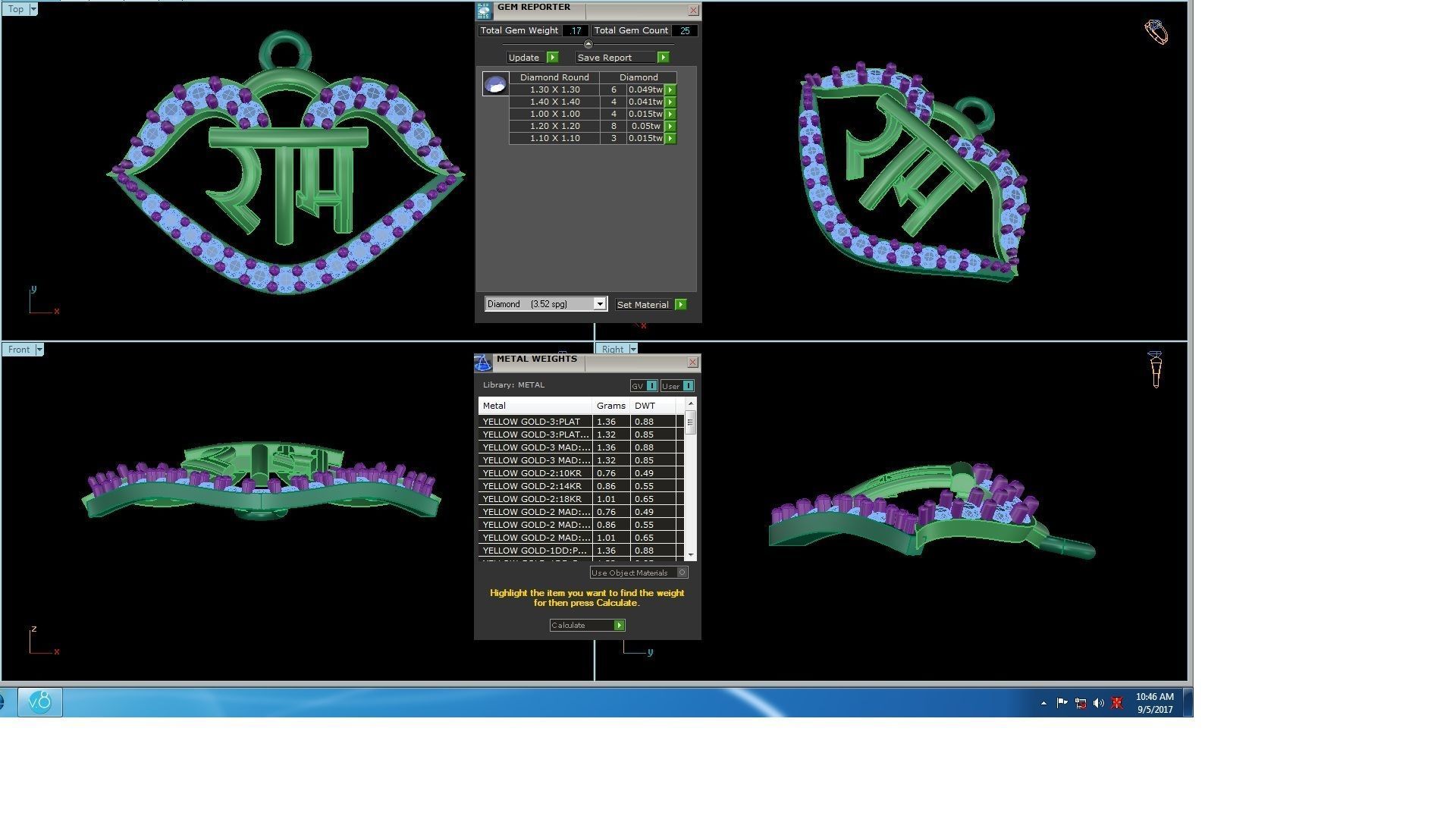Open the Diamond (3.52 spg) material dropdown
The height and width of the screenshot is (819, 1456).
coord(599,304)
